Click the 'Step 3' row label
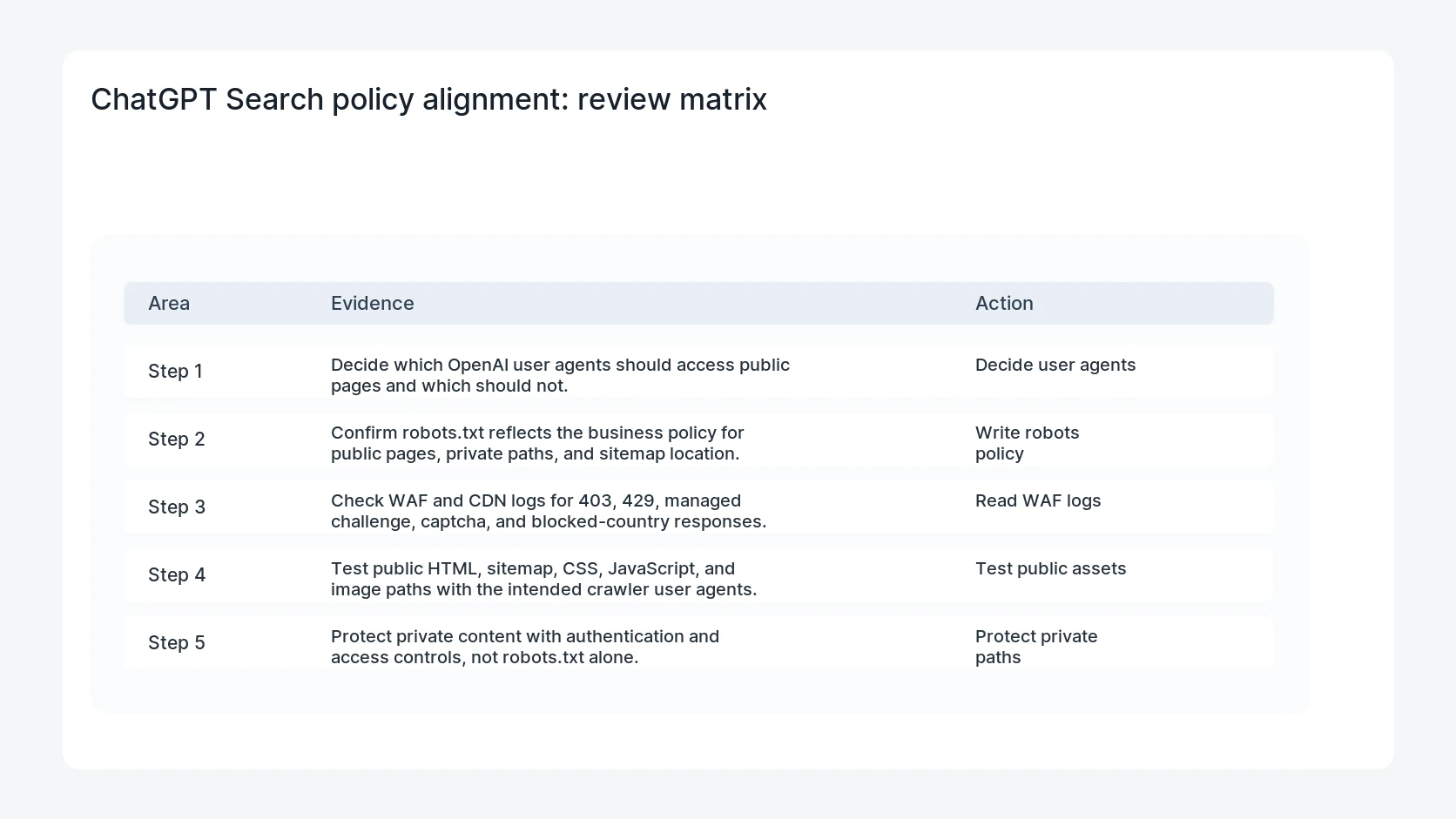The height and width of the screenshot is (819, 1456). click(177, 507)
